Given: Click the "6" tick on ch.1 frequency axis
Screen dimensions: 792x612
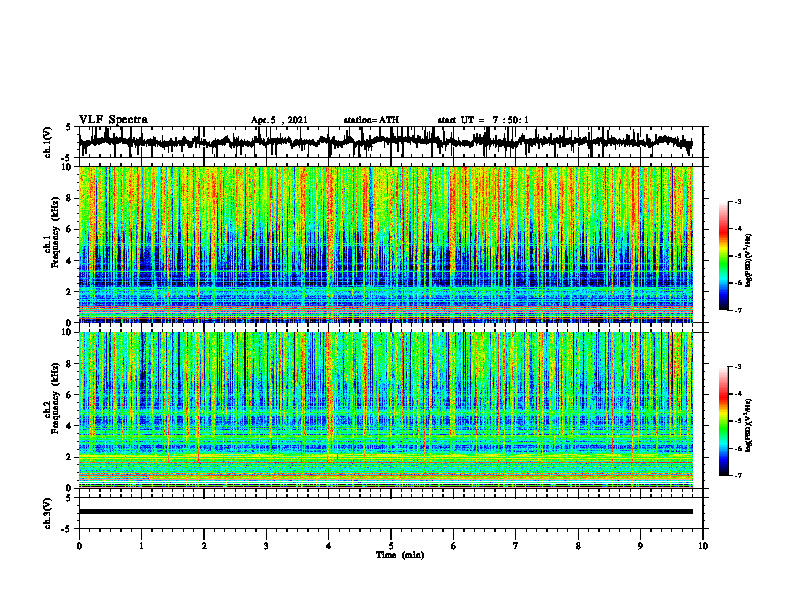Looking at the screenshot, I should tap(71, 229).
